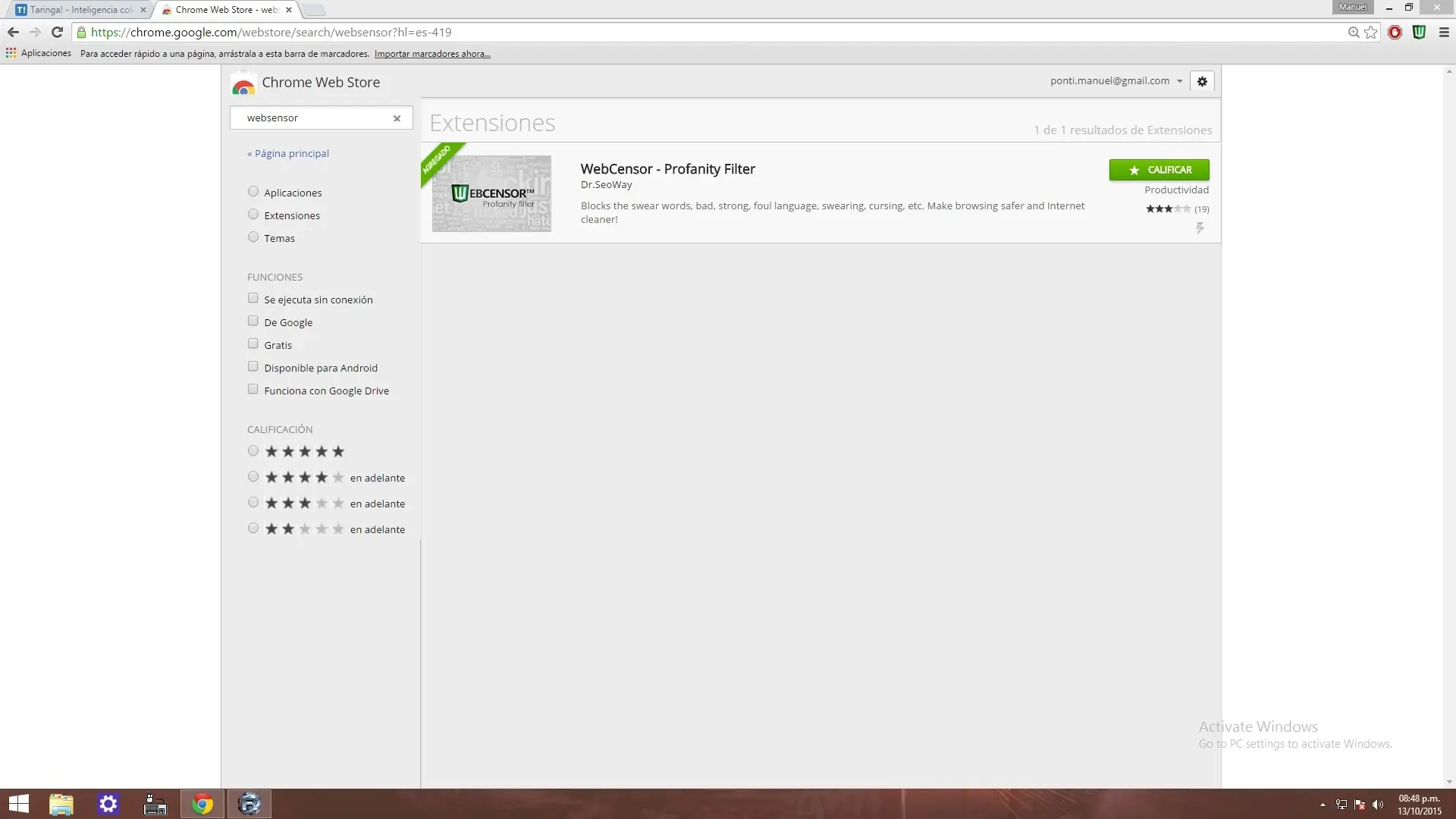The height and width of the screenshot is (819, 1456).
Task: Click the browser forward arrow
Action: coord(35,32)
